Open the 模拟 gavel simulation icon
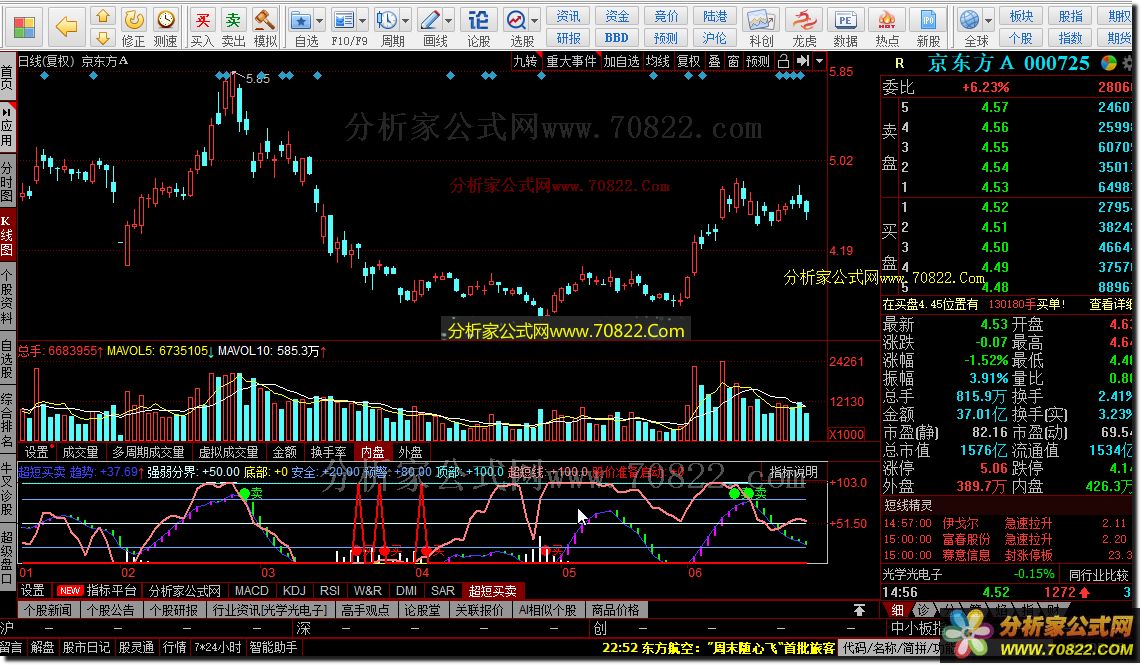This screenshot has width=1142, height=665. (x=264, y=20)
